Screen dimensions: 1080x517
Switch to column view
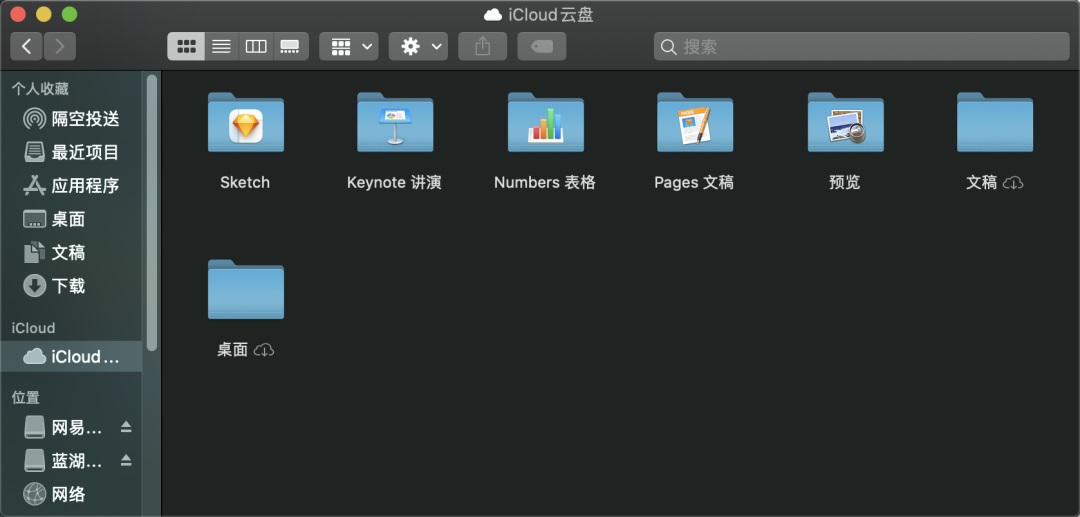256,46
